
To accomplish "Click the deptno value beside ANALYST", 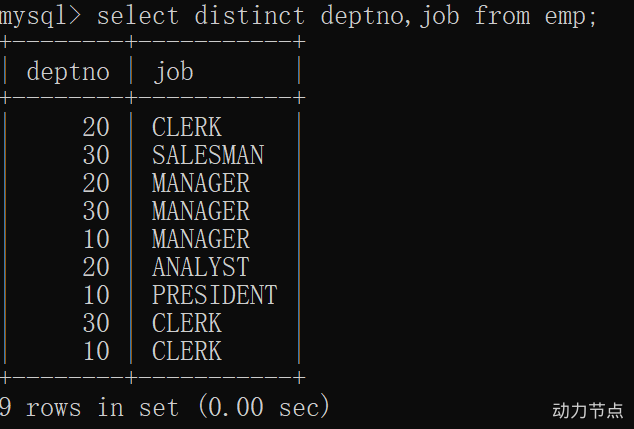I will point(96,267).
